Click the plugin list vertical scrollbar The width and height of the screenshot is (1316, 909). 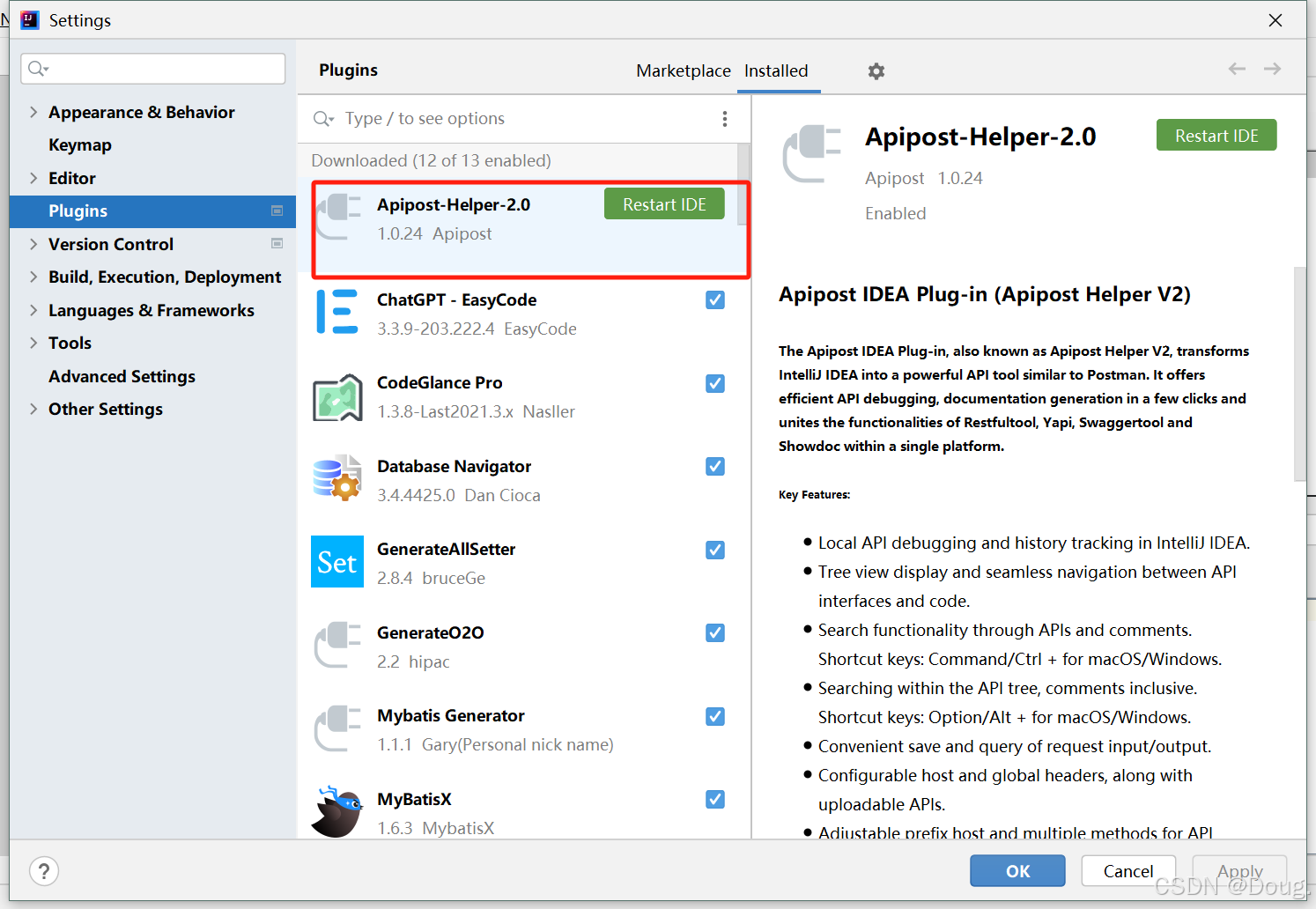[x=743, y=185]
